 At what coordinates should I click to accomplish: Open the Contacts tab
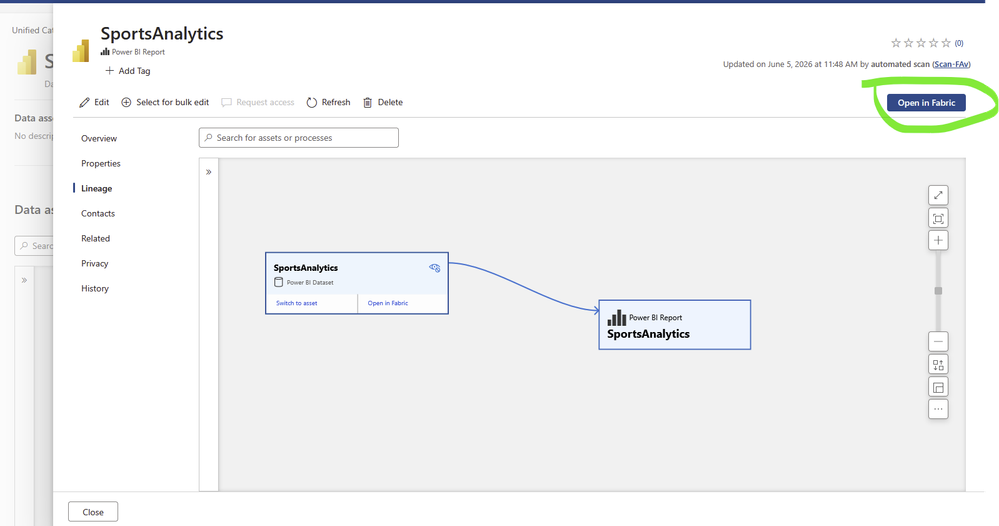coord(97,213)
